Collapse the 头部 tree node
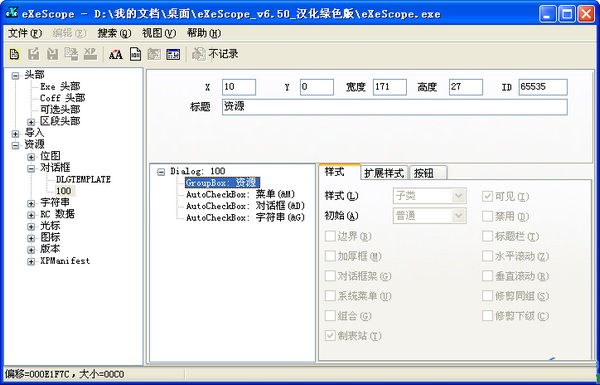Screen dimensions: 600x385 click(15, 75)
